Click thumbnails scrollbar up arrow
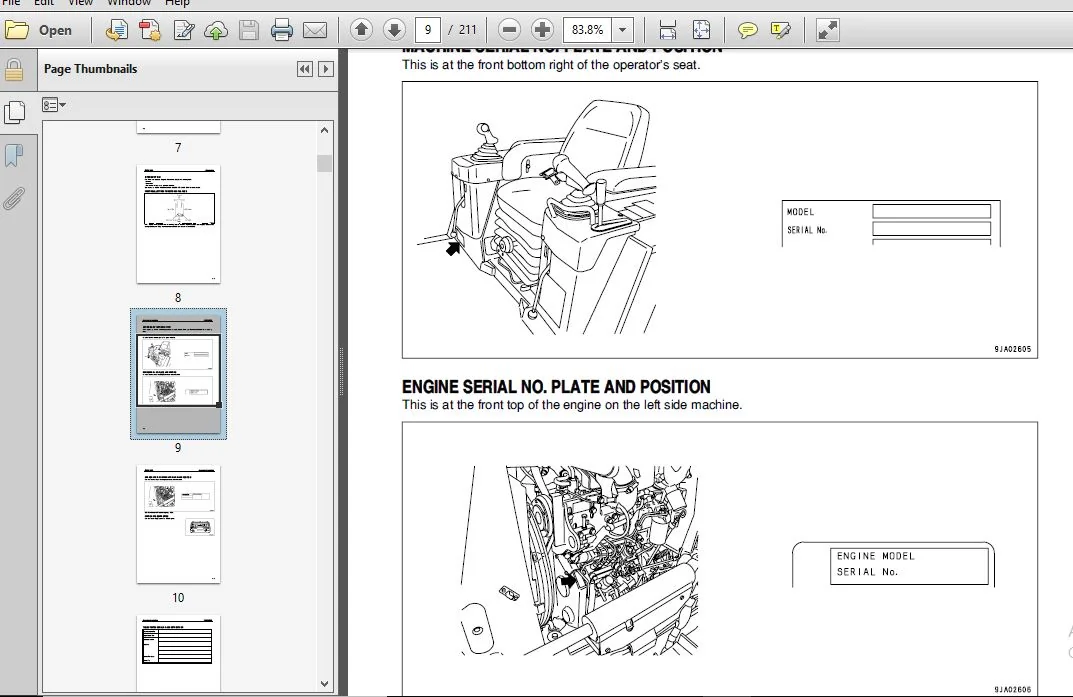 pyautogui.click(x=324, y=130)
